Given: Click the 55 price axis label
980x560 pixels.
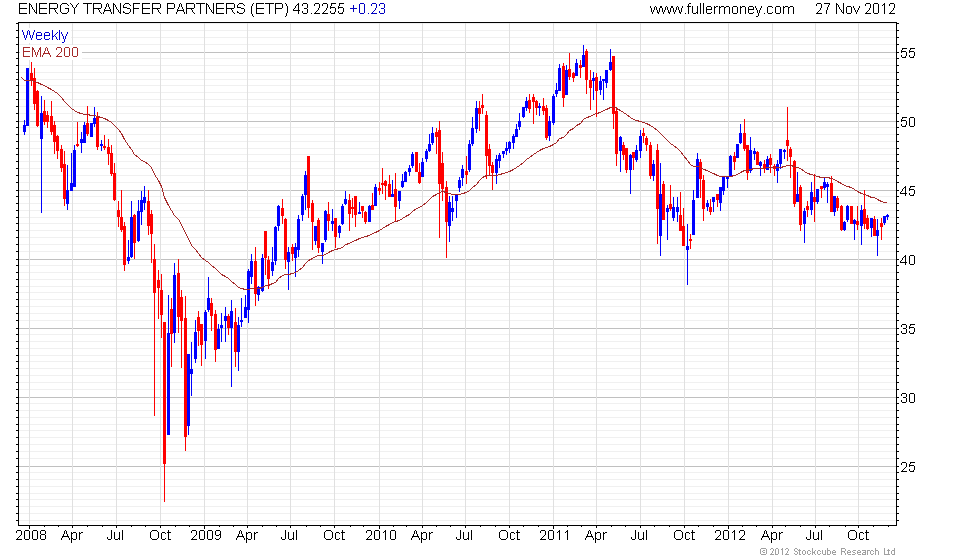Looking at the screenshot, I should [908, 53].
